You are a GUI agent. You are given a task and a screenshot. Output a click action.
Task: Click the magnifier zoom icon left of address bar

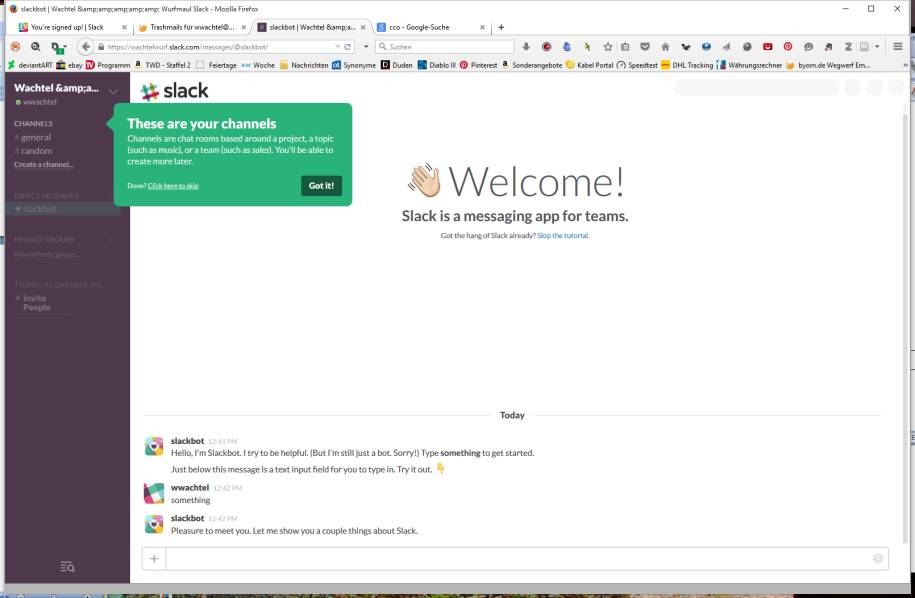pos(36,47)
